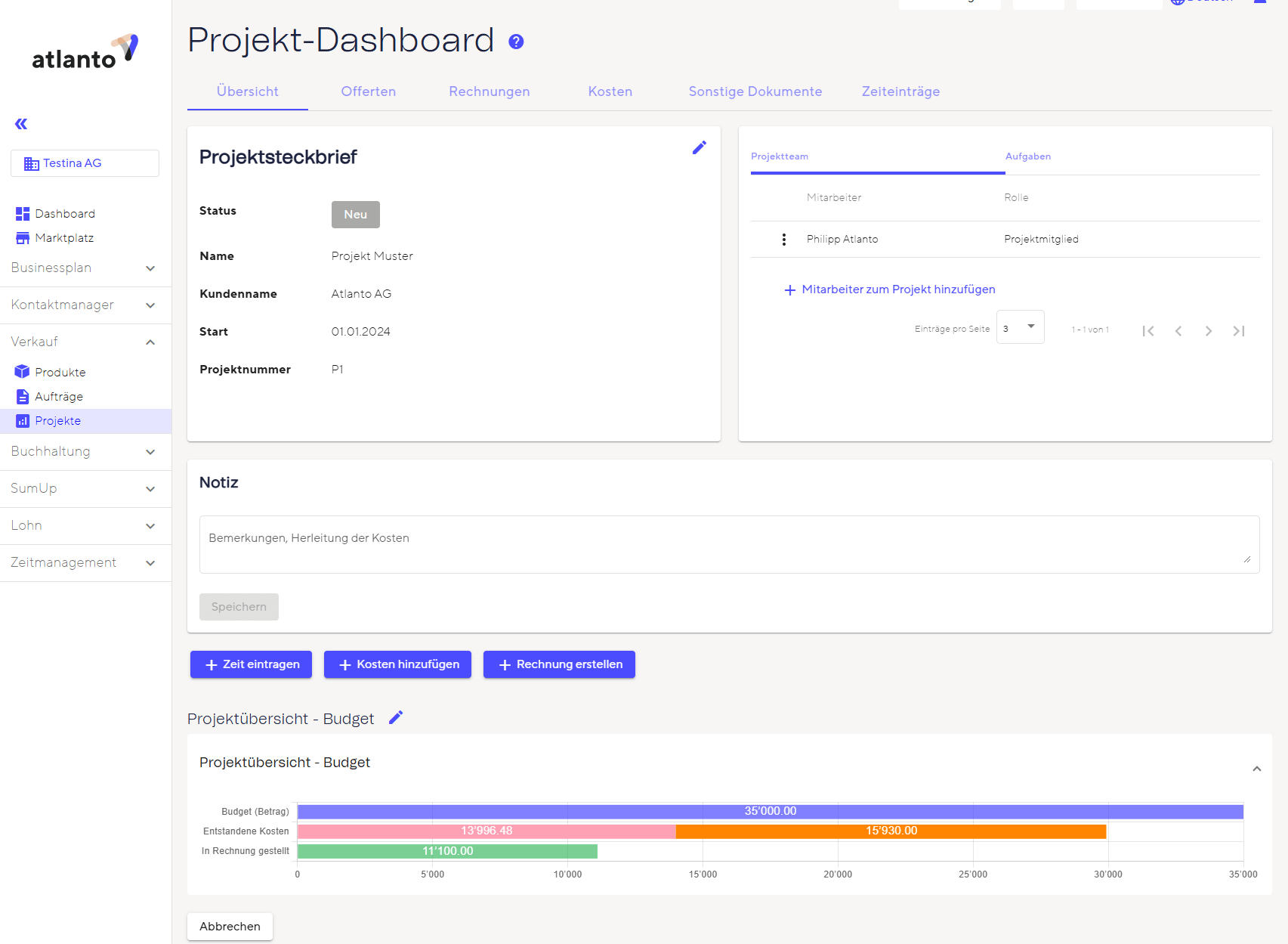
Task: Click start date 01.01.2024
Action: click(x=361, y=332)
